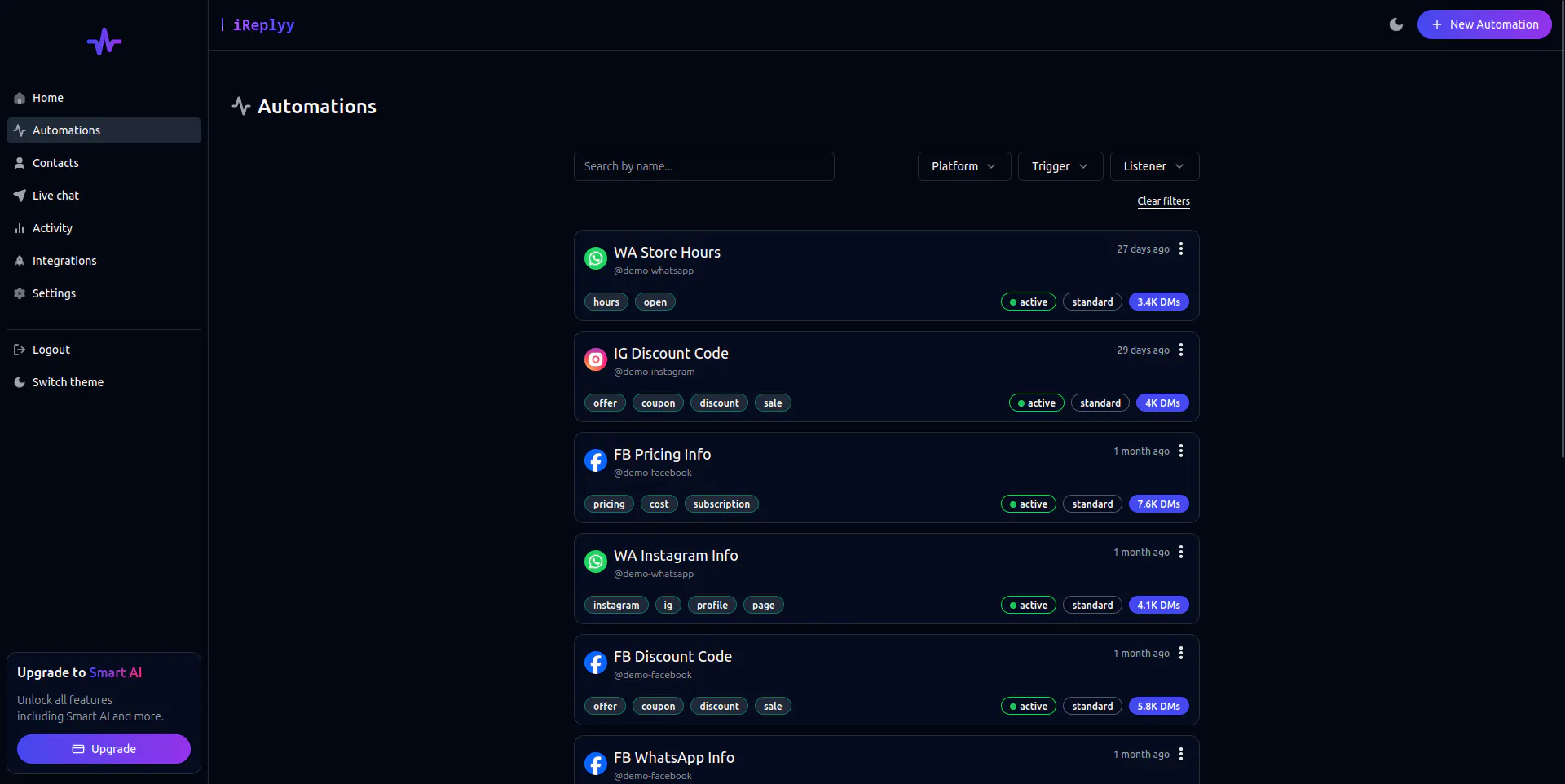The height and width of the screenshot is (784, 1565).
Task: Open Live chat from sidebar
Action: (104, 196)
